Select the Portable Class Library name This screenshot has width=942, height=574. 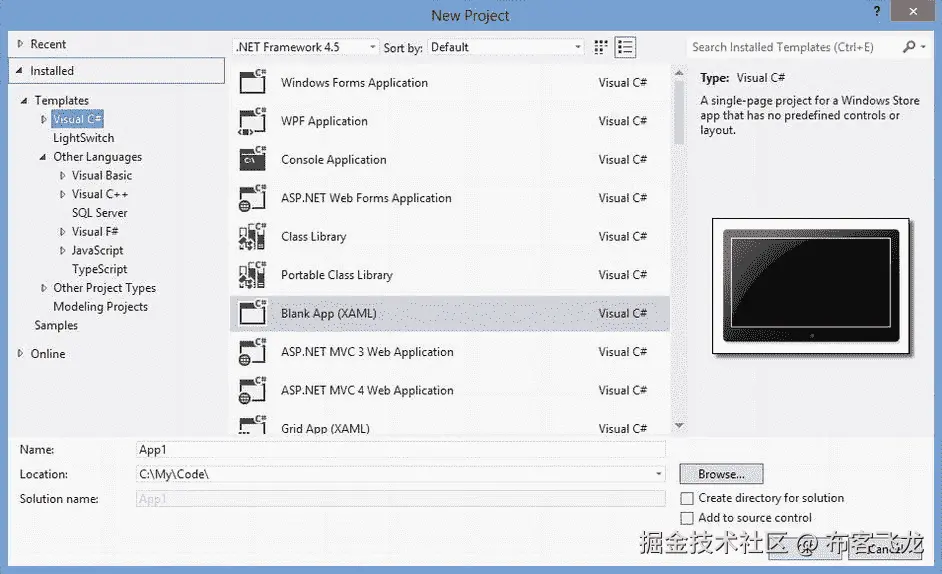click(x=336, y=275)
